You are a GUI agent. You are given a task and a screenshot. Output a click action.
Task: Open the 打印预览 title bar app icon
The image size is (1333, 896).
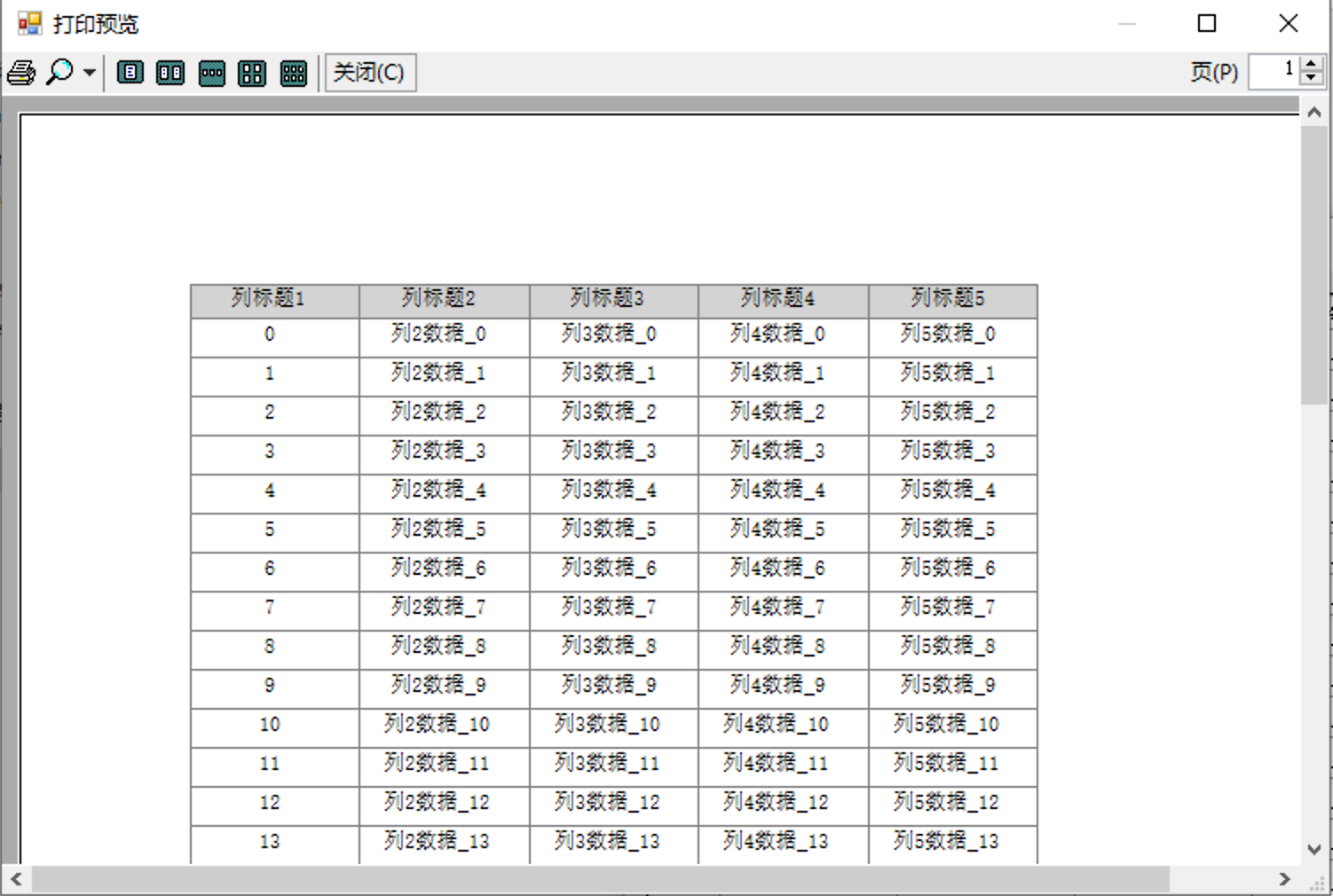[29, 24]
